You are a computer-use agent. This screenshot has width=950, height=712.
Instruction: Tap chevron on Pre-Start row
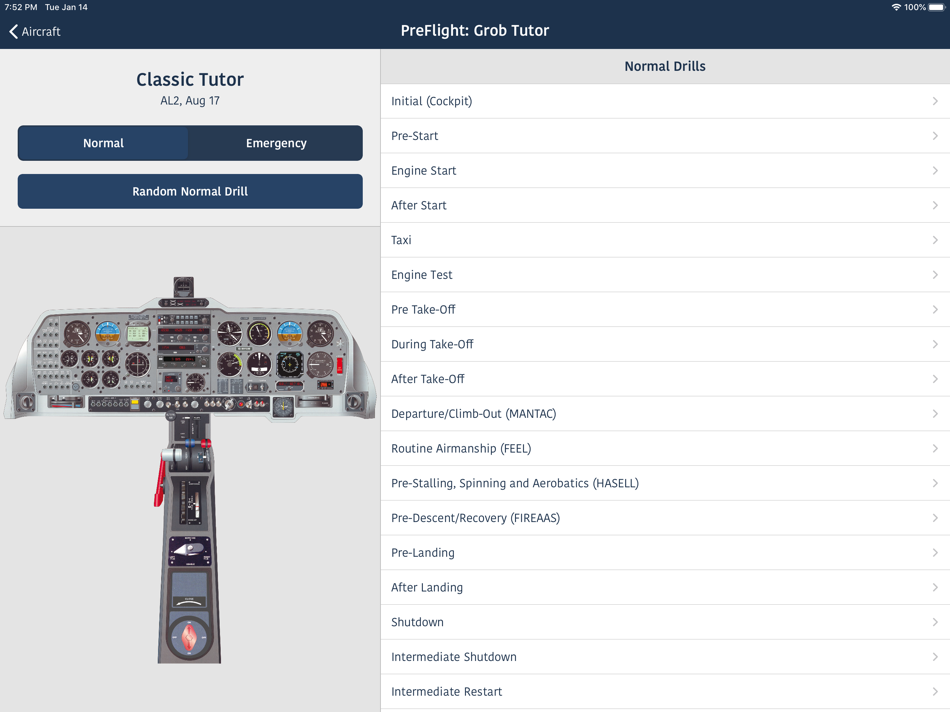[935, 136]
